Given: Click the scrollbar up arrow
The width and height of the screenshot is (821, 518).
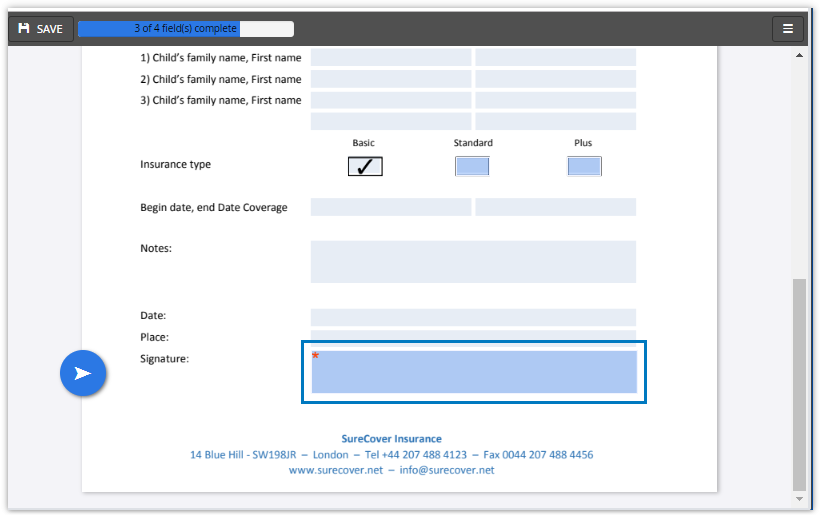Looking at the screenshot, I should [x=798, y=55].
